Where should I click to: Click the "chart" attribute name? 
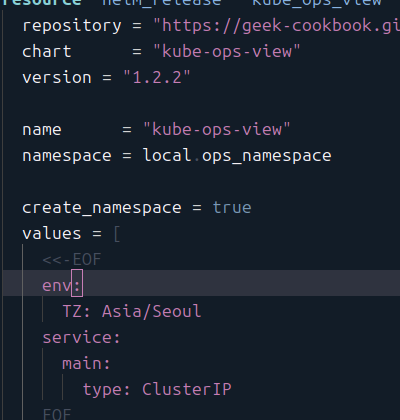coord(47,52)
